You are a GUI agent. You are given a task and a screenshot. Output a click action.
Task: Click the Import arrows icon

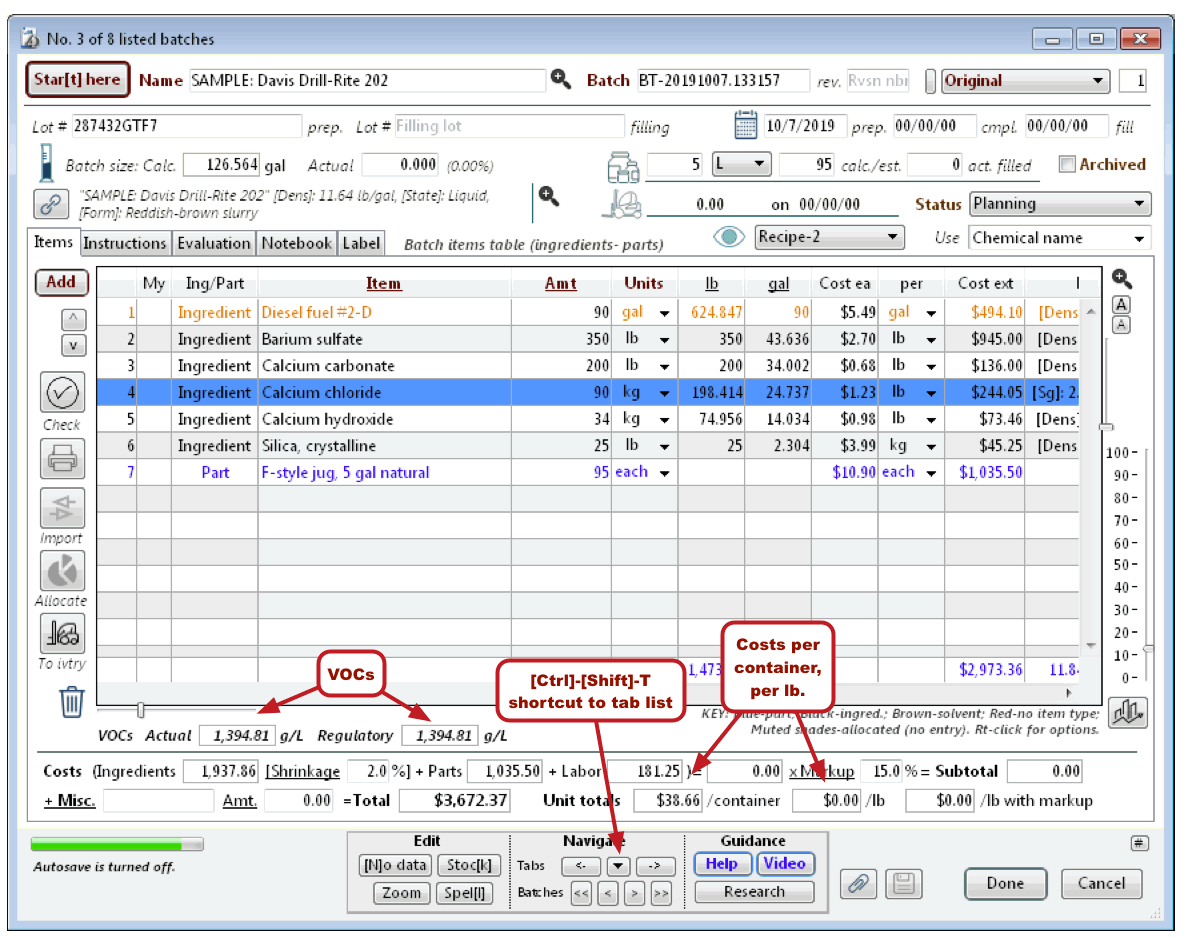pos(62,508)
